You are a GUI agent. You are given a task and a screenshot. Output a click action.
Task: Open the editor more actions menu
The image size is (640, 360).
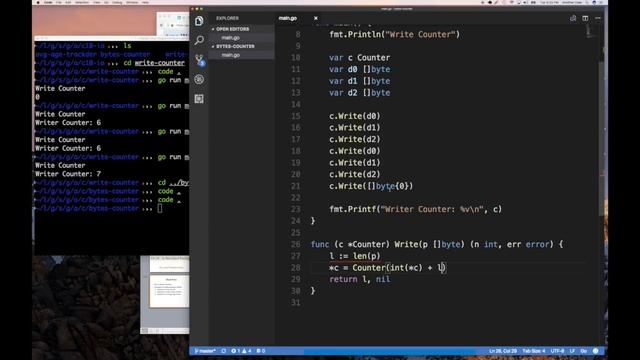click(x=598, y=18)
